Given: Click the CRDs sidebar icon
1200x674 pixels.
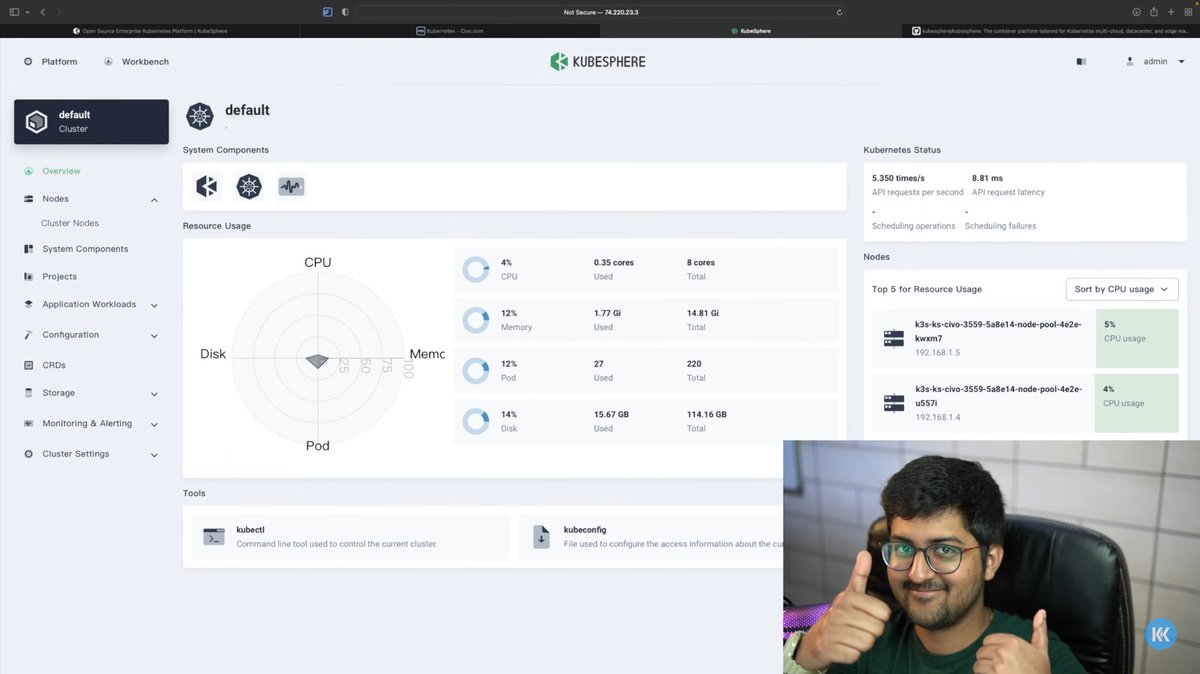Looking at the screenshot, I should tap(29, 365).
